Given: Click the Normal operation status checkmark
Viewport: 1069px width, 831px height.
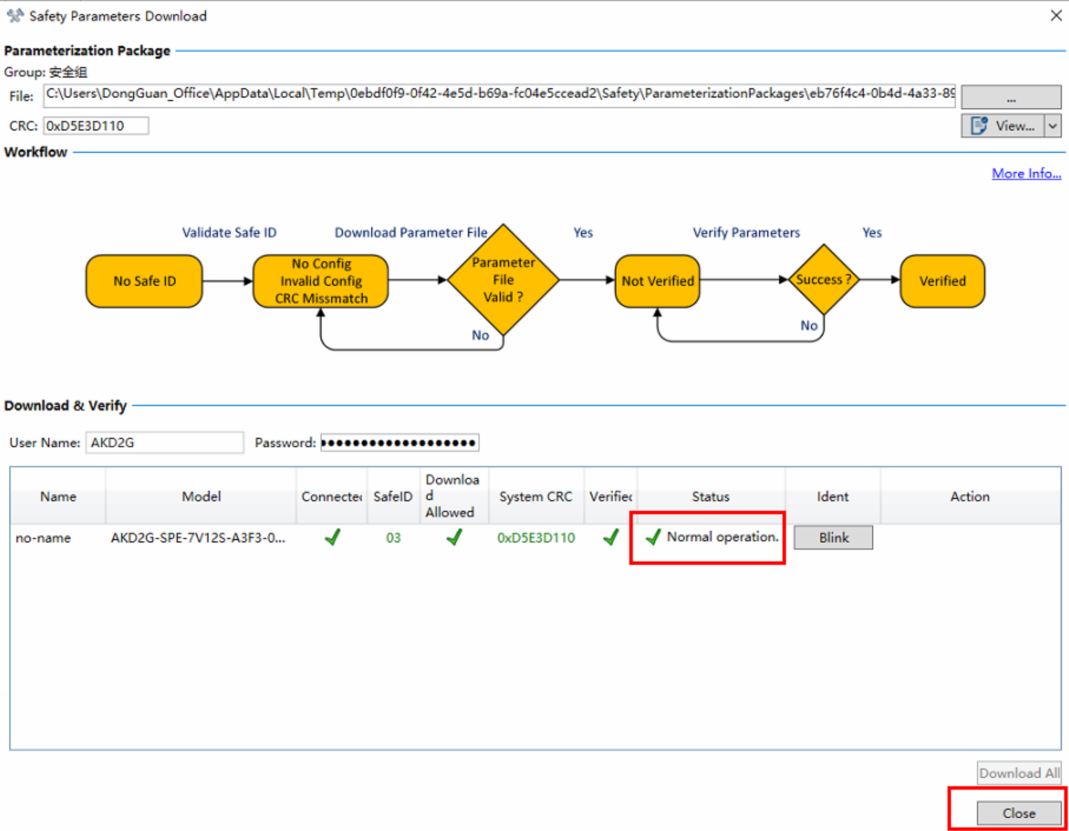Looking at the screenshot, I should pyautogui.click(x=653, y=537).
